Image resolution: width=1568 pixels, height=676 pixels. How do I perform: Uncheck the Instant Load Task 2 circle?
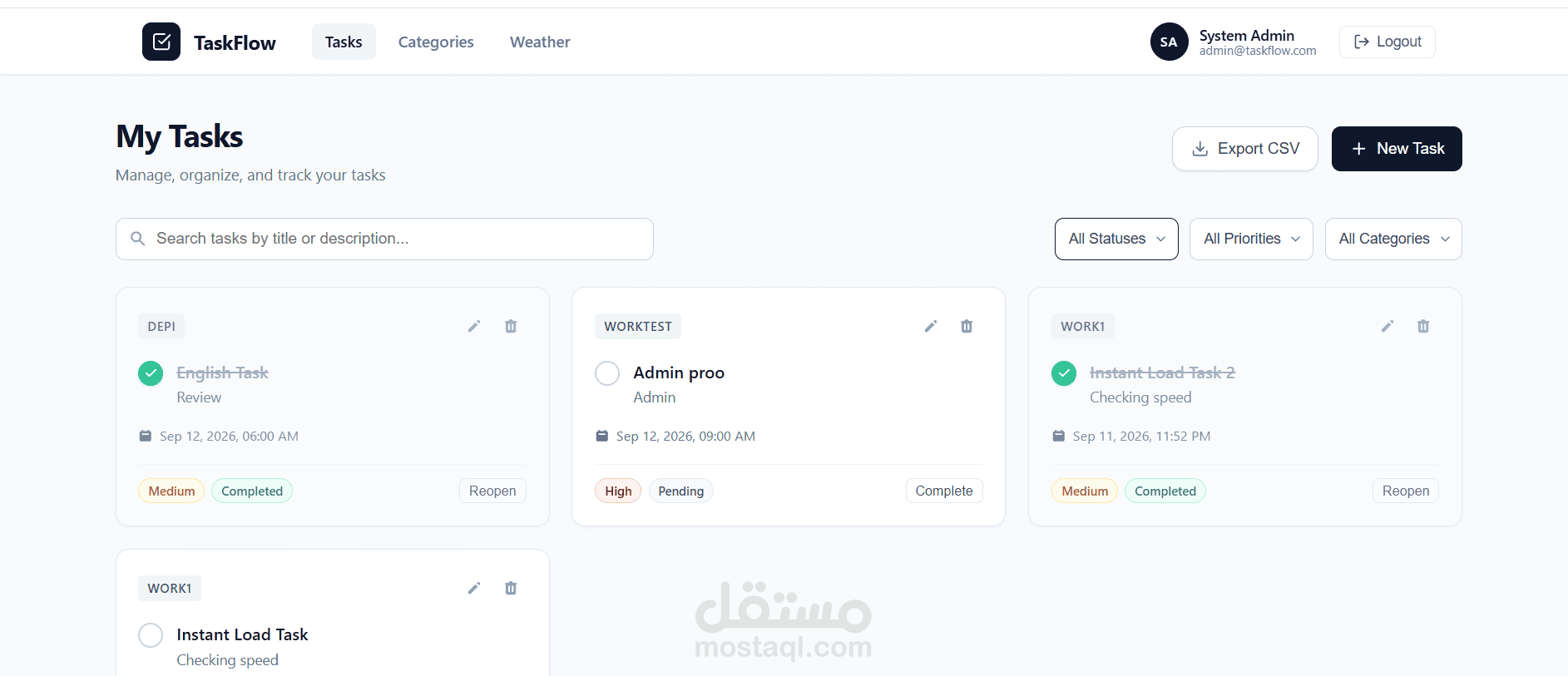pyautogui.click(x=1064, y=373)
